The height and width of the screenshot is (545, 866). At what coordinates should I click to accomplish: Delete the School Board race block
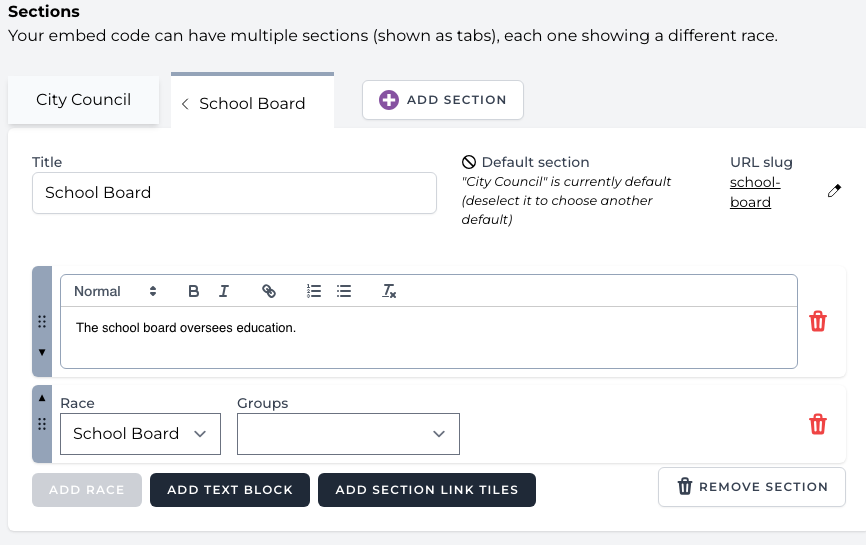817,424
